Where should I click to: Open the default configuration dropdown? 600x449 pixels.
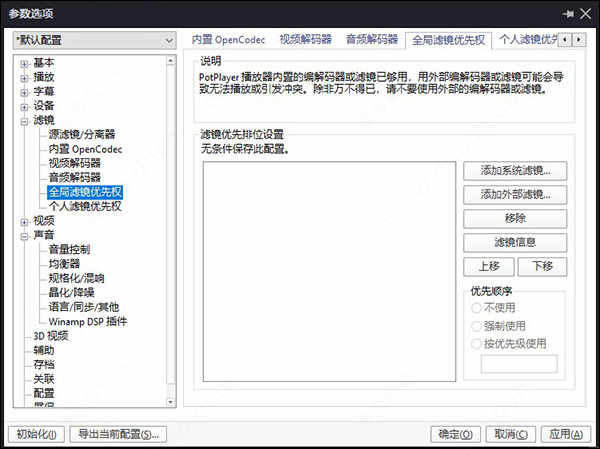(95, 40)
